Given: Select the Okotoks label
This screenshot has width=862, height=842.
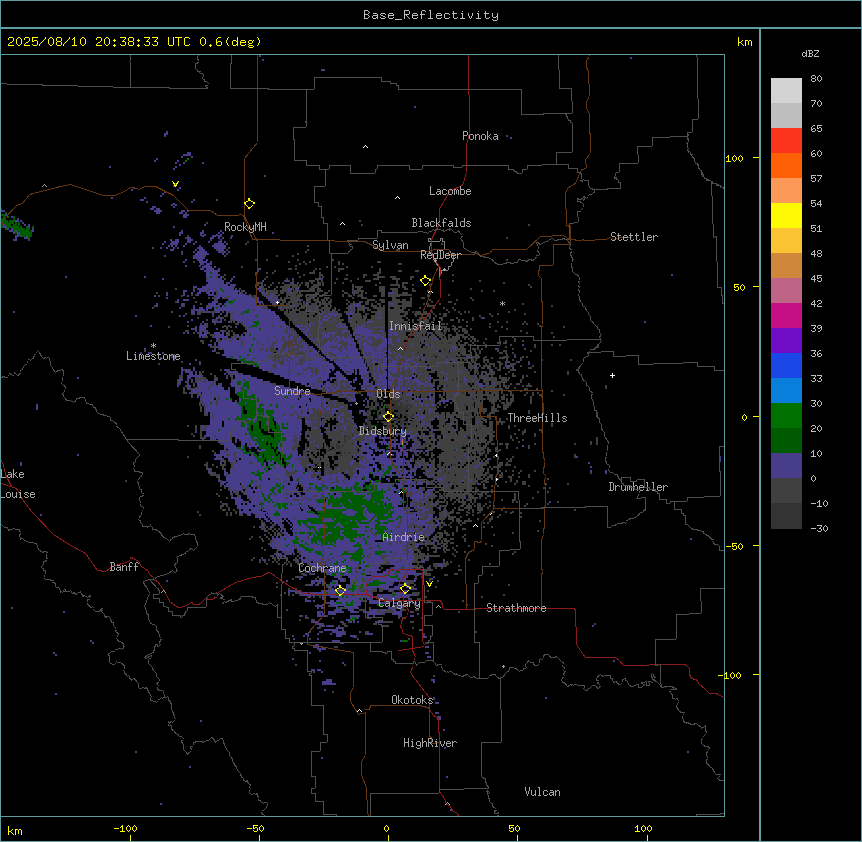Looking at the screenshot, I should 412,700.
